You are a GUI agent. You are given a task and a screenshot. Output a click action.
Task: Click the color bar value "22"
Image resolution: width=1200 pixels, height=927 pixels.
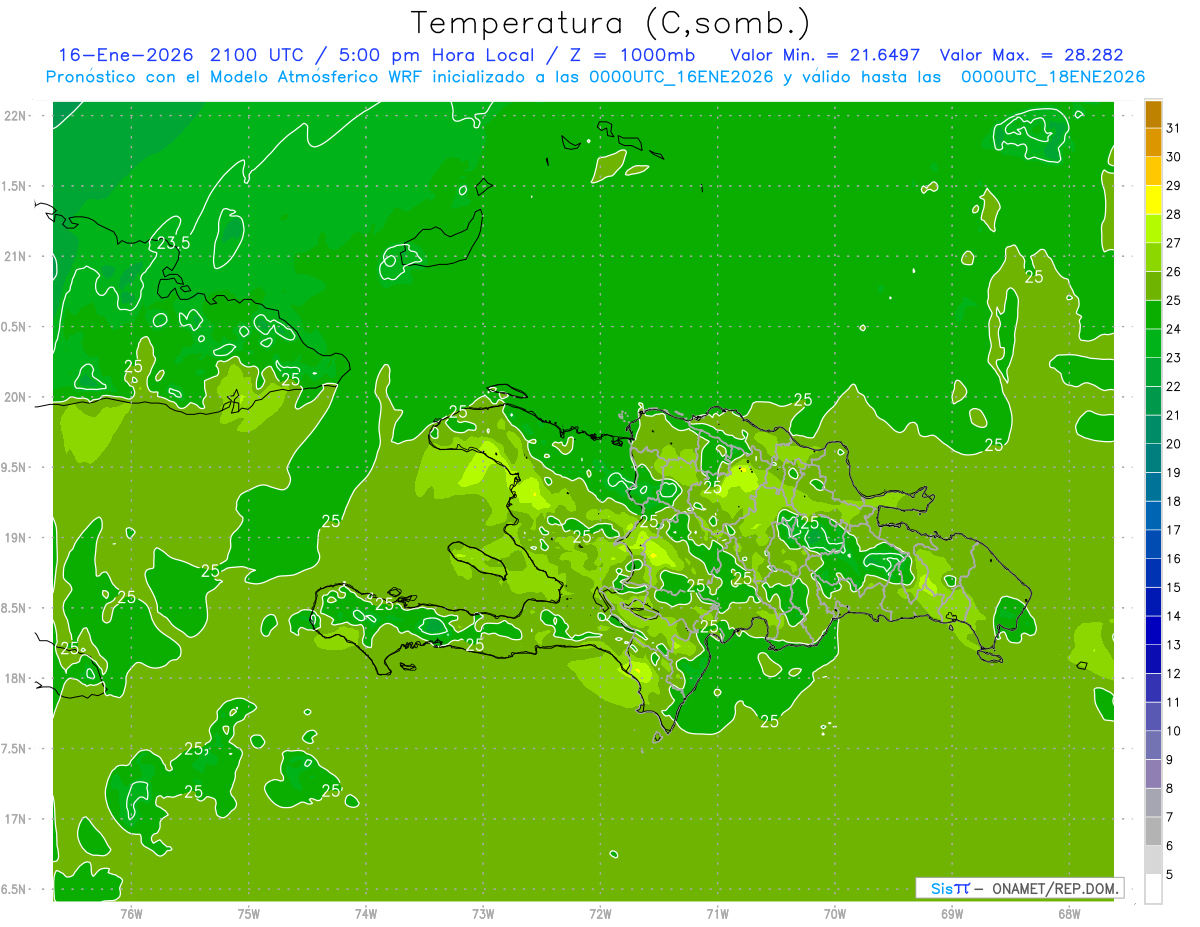pos(1174,387)
